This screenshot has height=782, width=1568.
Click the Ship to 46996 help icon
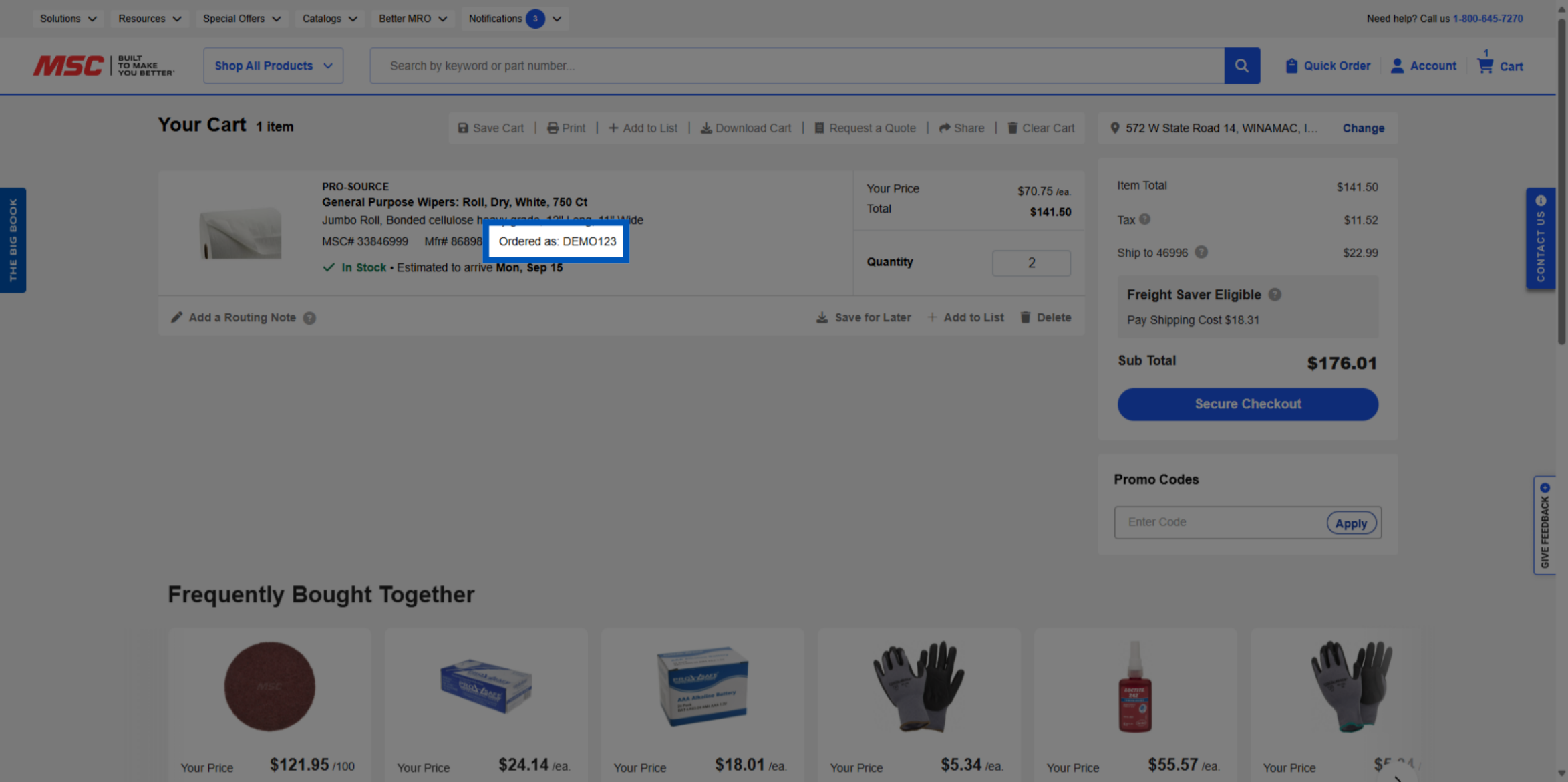[1201, 252]
